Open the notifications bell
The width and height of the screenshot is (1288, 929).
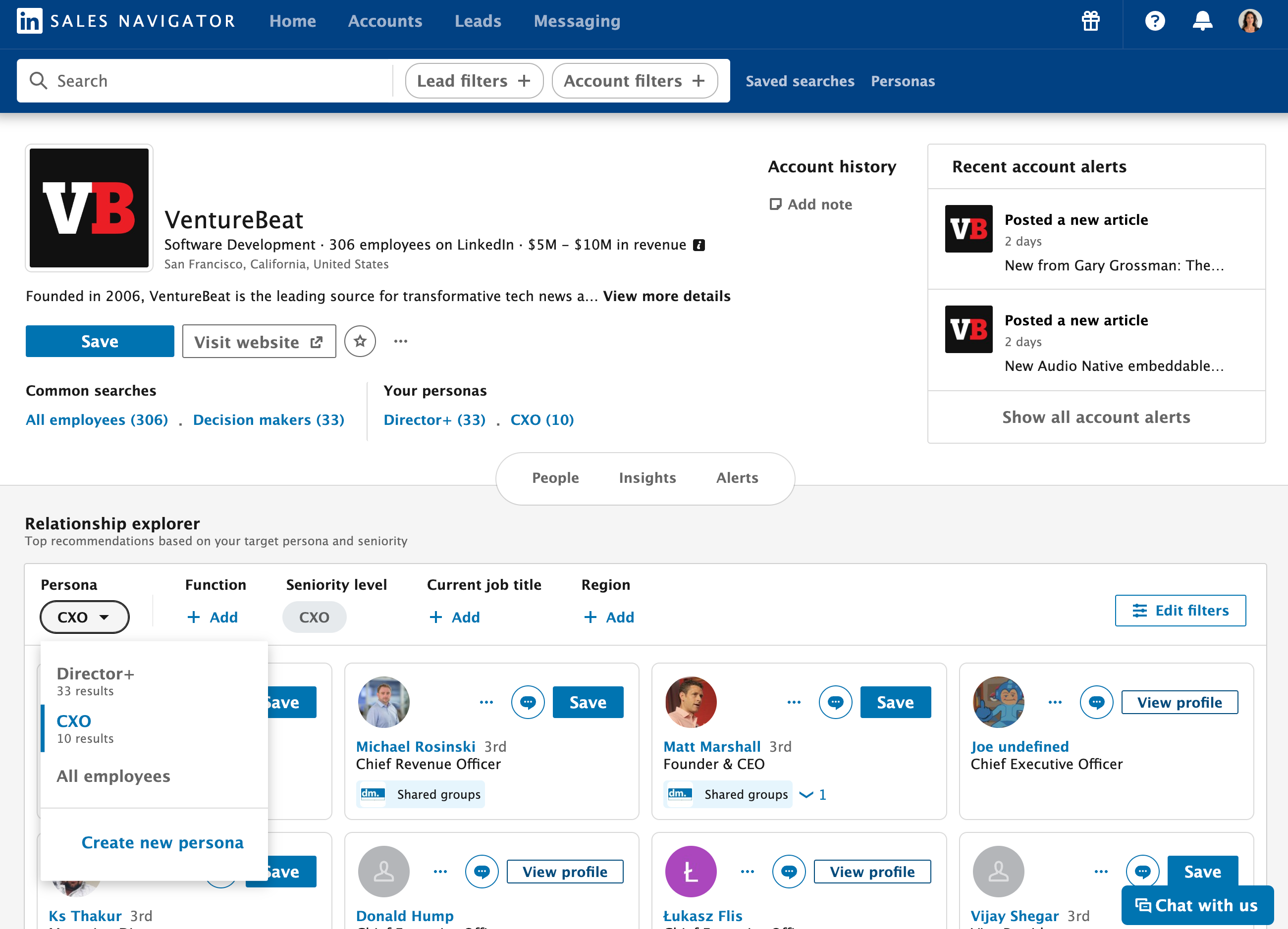coord(1202,21)
